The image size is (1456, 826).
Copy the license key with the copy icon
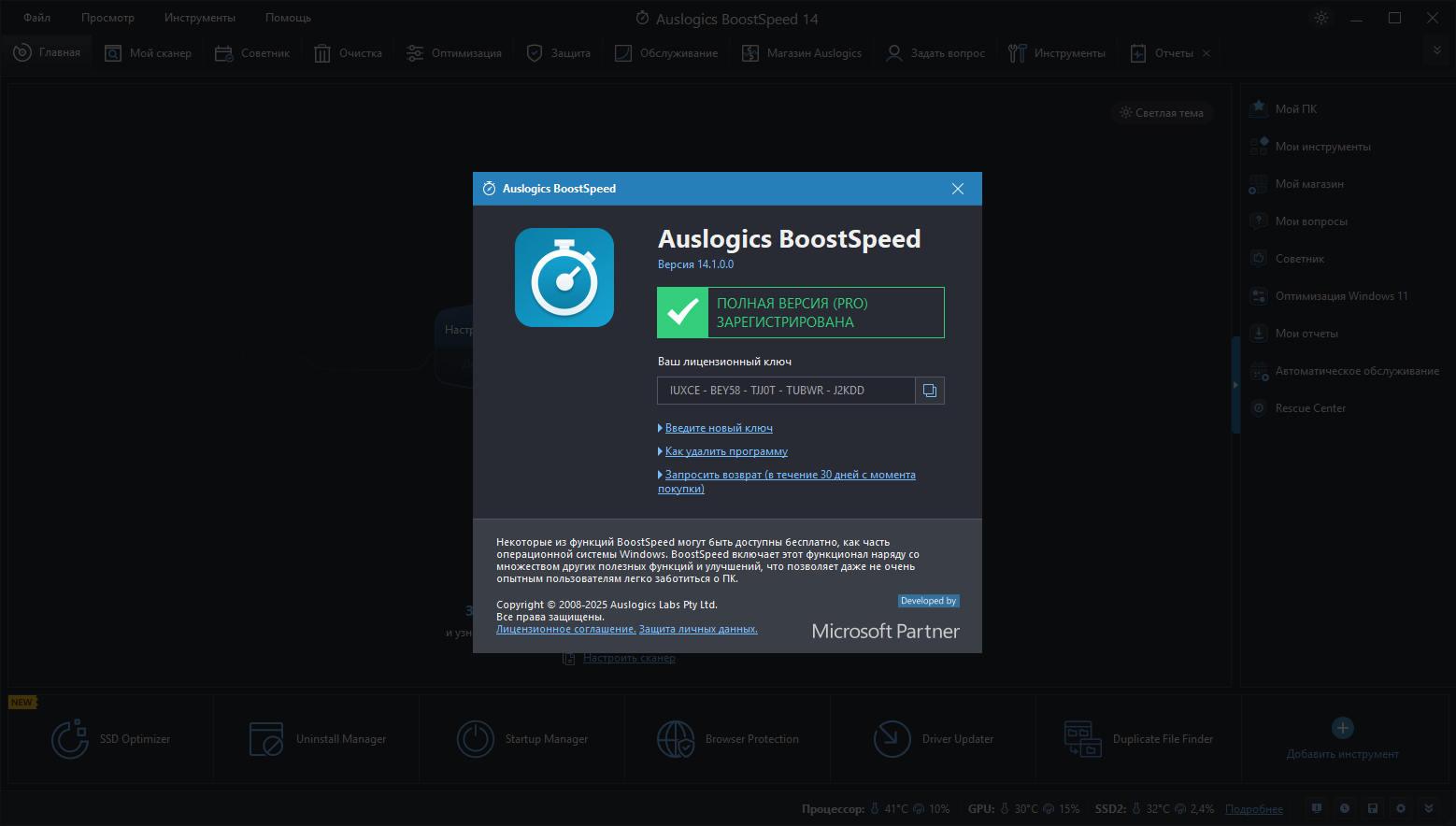pyautogui.click(x=930, y=391)
